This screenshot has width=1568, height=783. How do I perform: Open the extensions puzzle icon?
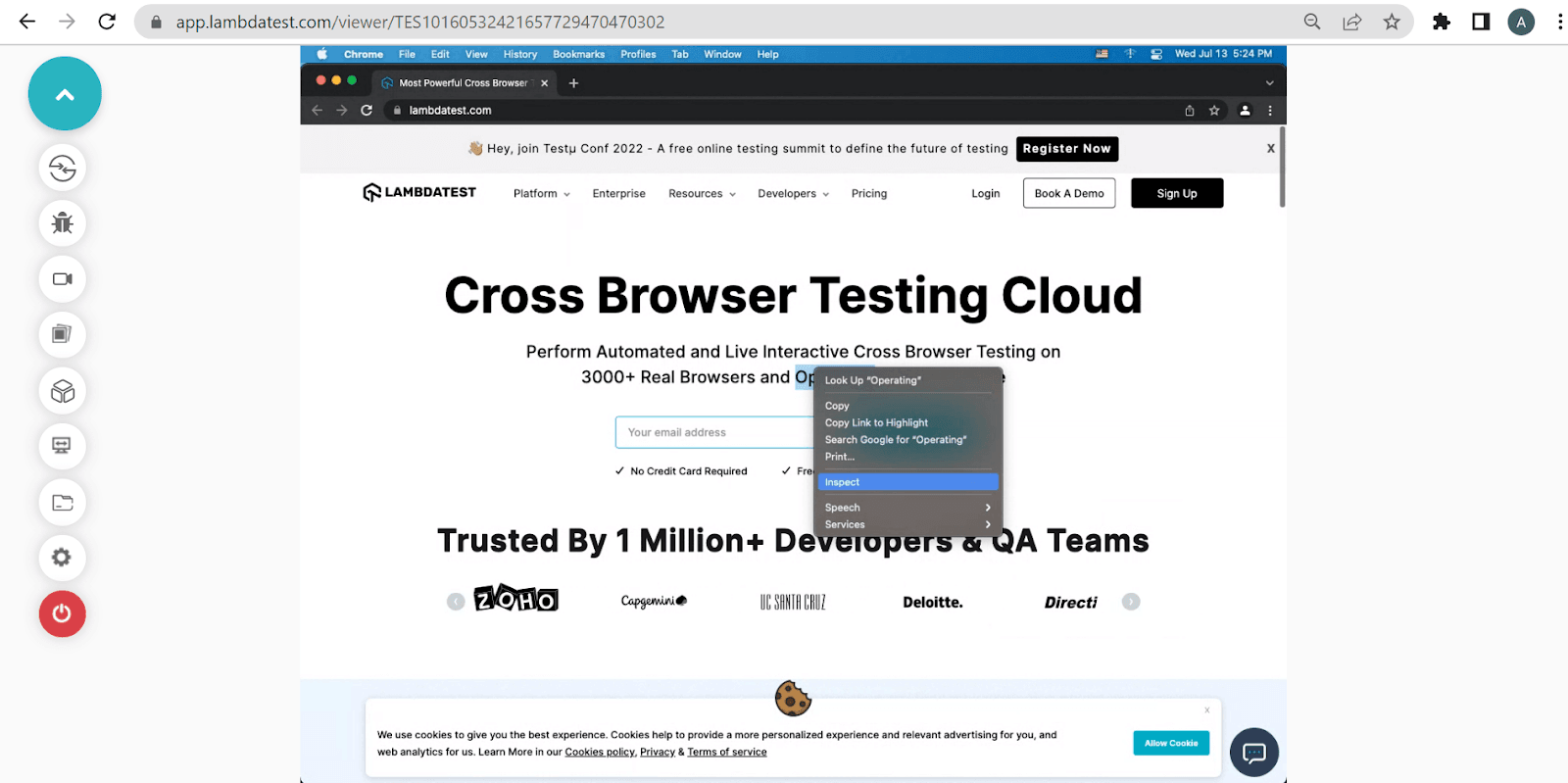click(x=1442, y=22)
